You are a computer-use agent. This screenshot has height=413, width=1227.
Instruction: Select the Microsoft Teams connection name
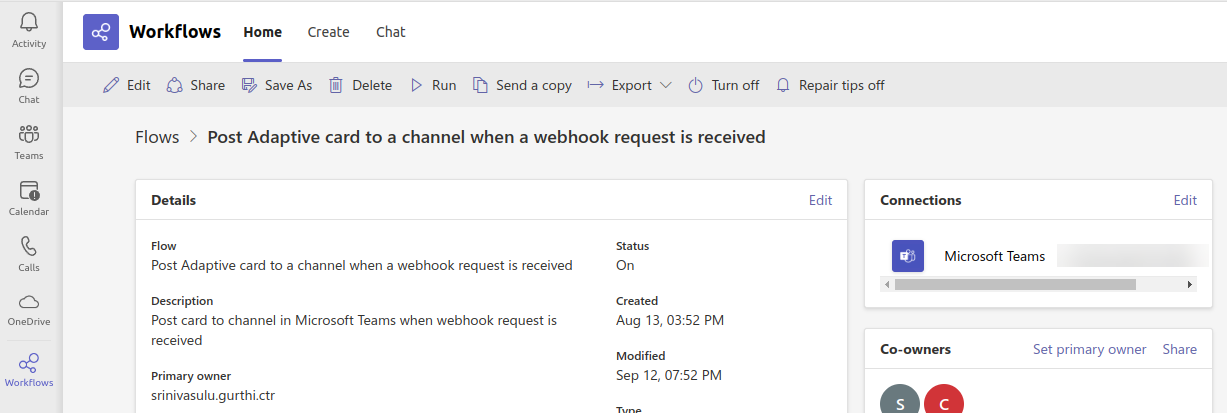click(x=995, y=256)
